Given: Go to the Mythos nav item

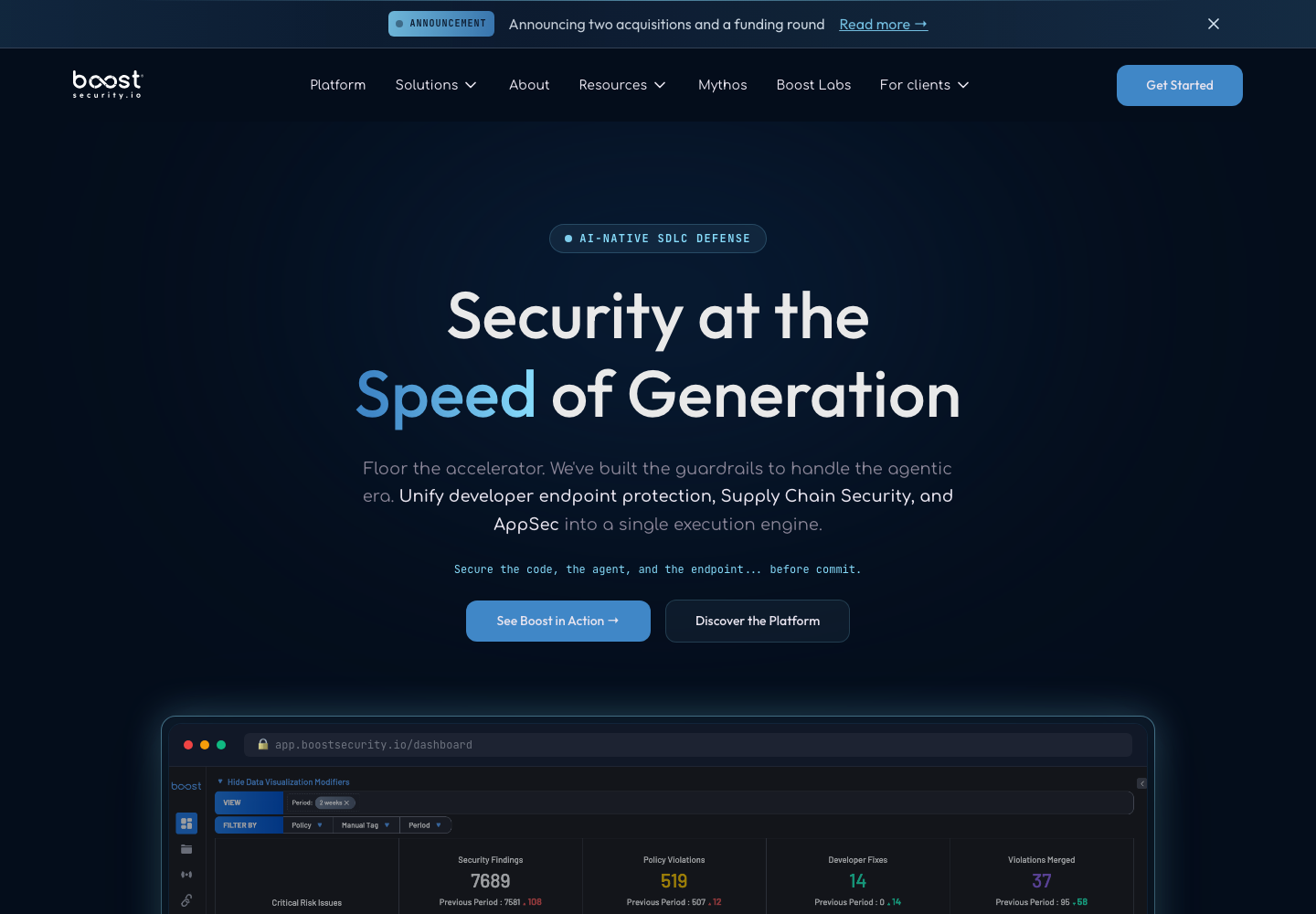Looking at the screenshot, I should (x=722, y=85).
